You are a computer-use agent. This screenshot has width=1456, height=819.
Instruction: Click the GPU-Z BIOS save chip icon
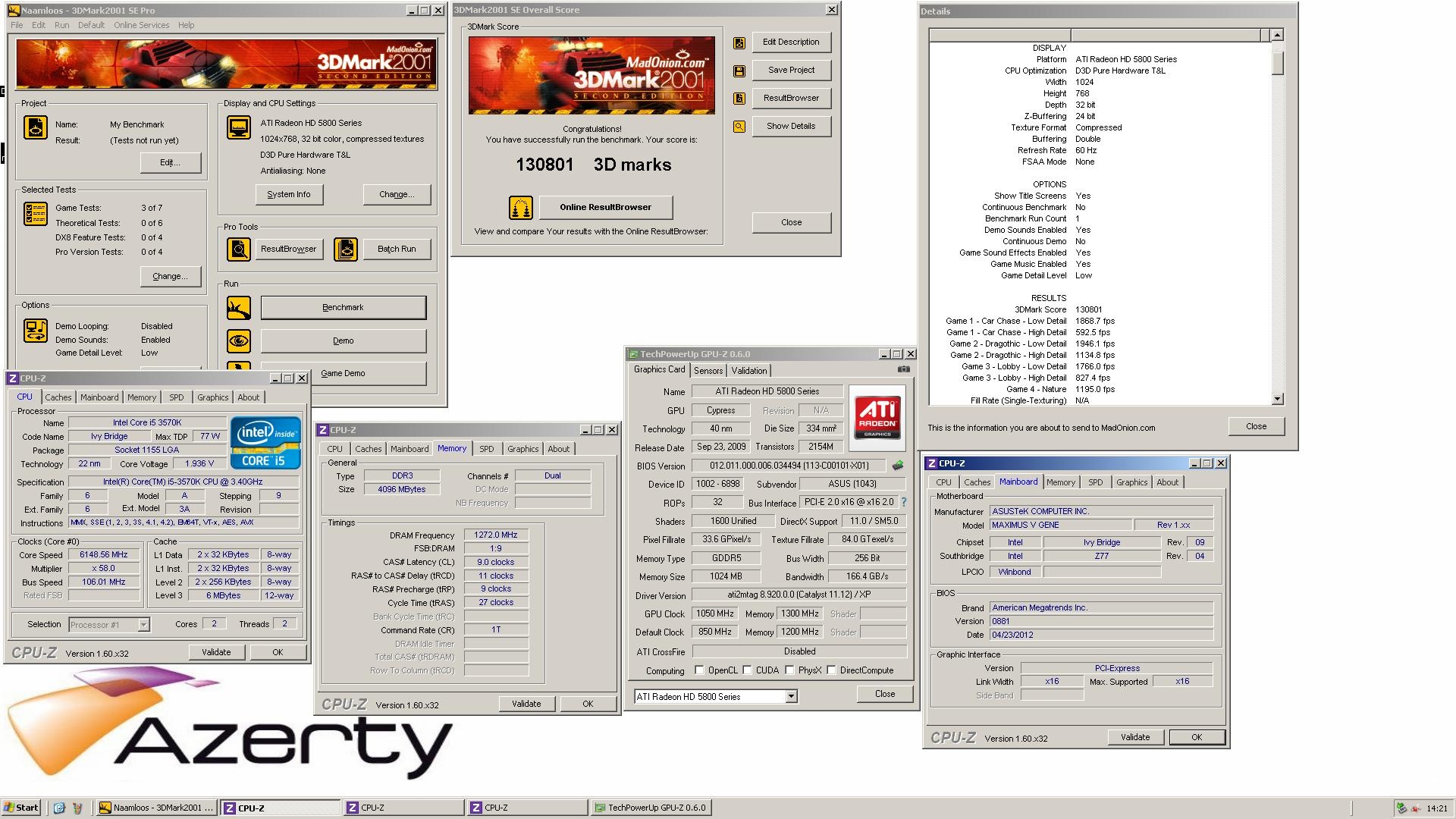(x=898, y=466)
